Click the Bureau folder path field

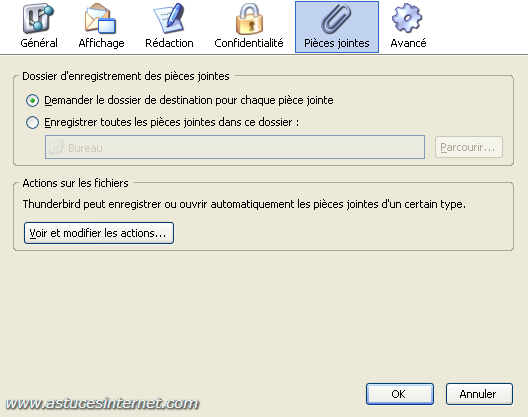(x=235, y=147)
